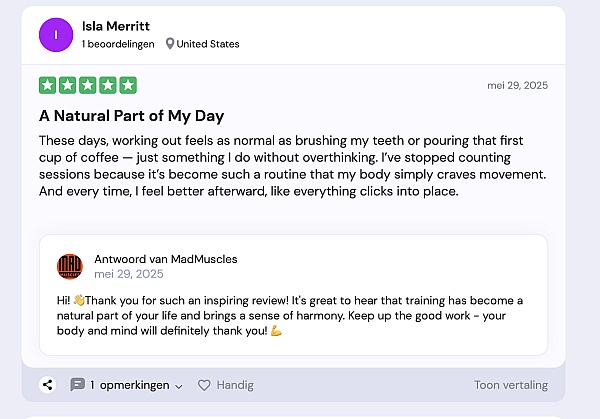
Task: Click the flexed bicep emoji in reply
Action: click(x=276, y=331)
